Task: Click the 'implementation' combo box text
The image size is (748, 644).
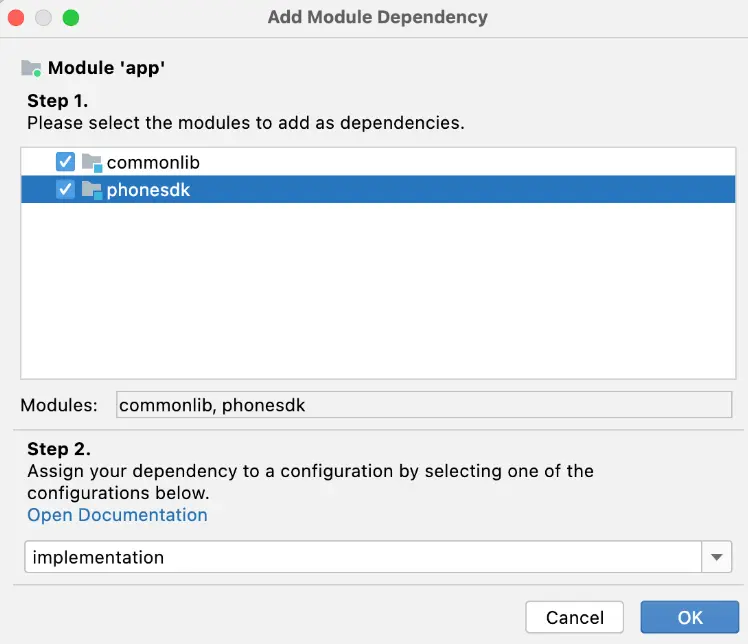Action: pyautogui.click(x=98, y=557)
